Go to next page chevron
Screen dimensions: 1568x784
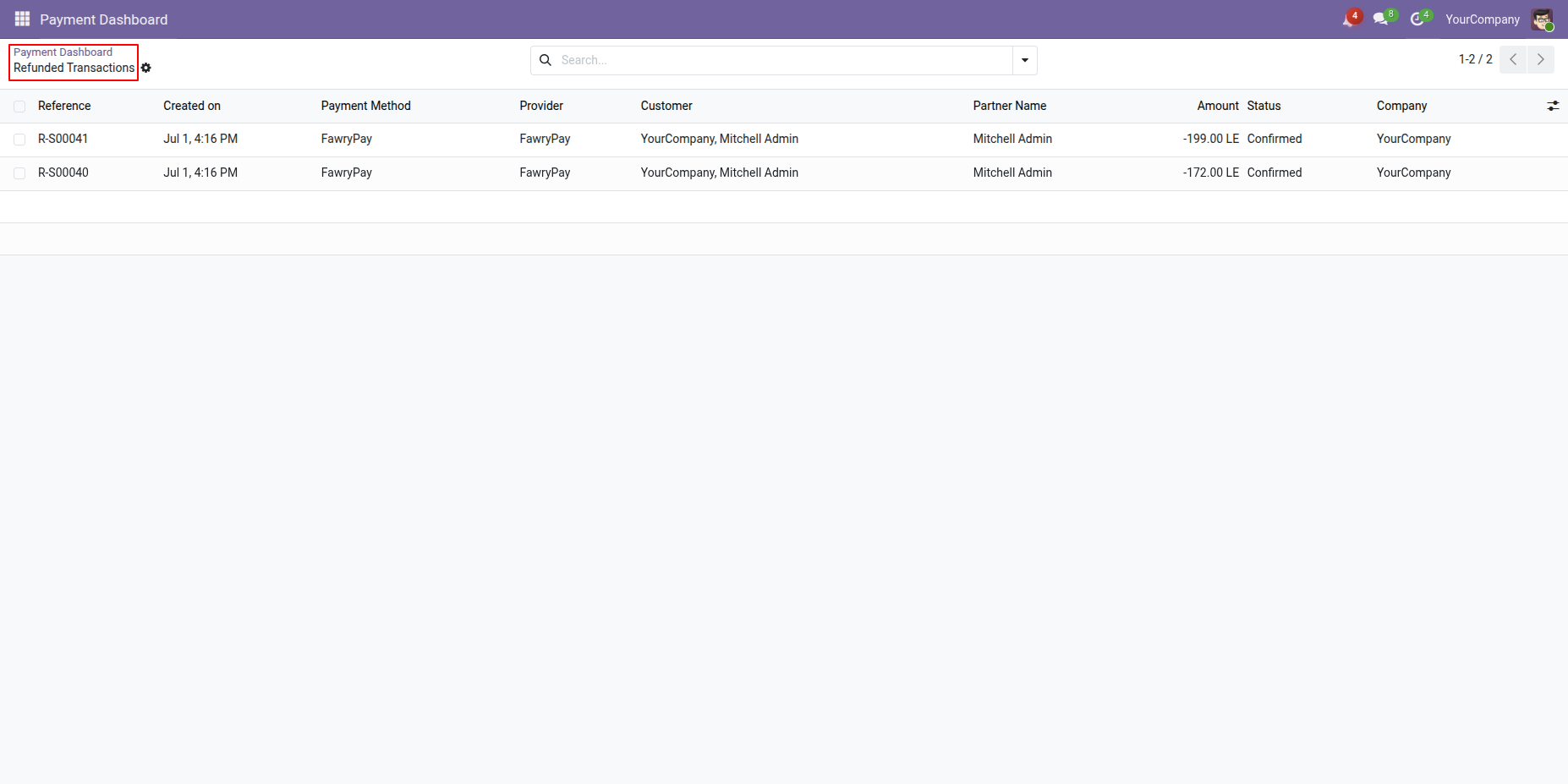pos(1541,59)
